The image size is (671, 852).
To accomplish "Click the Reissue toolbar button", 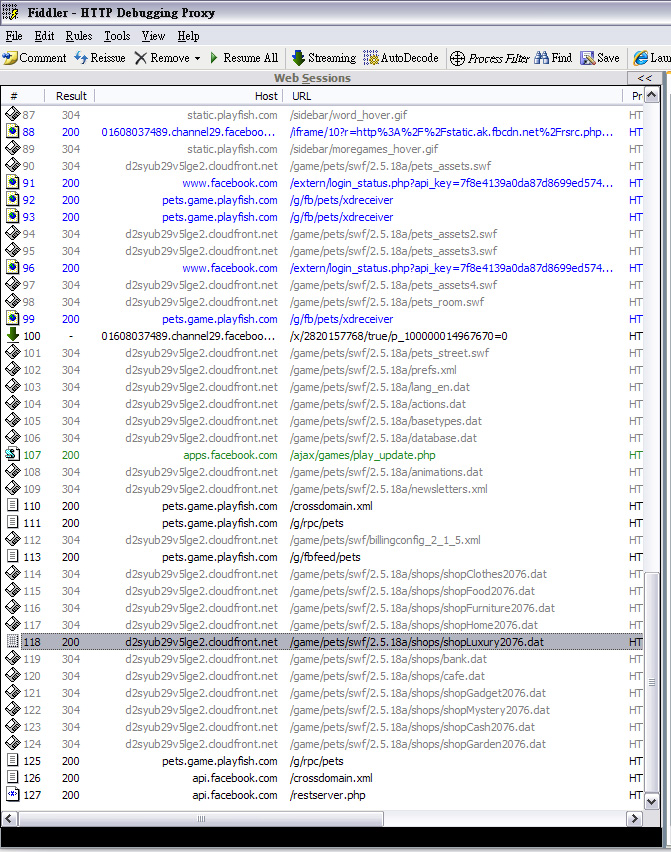I will (x=99, y=58).
